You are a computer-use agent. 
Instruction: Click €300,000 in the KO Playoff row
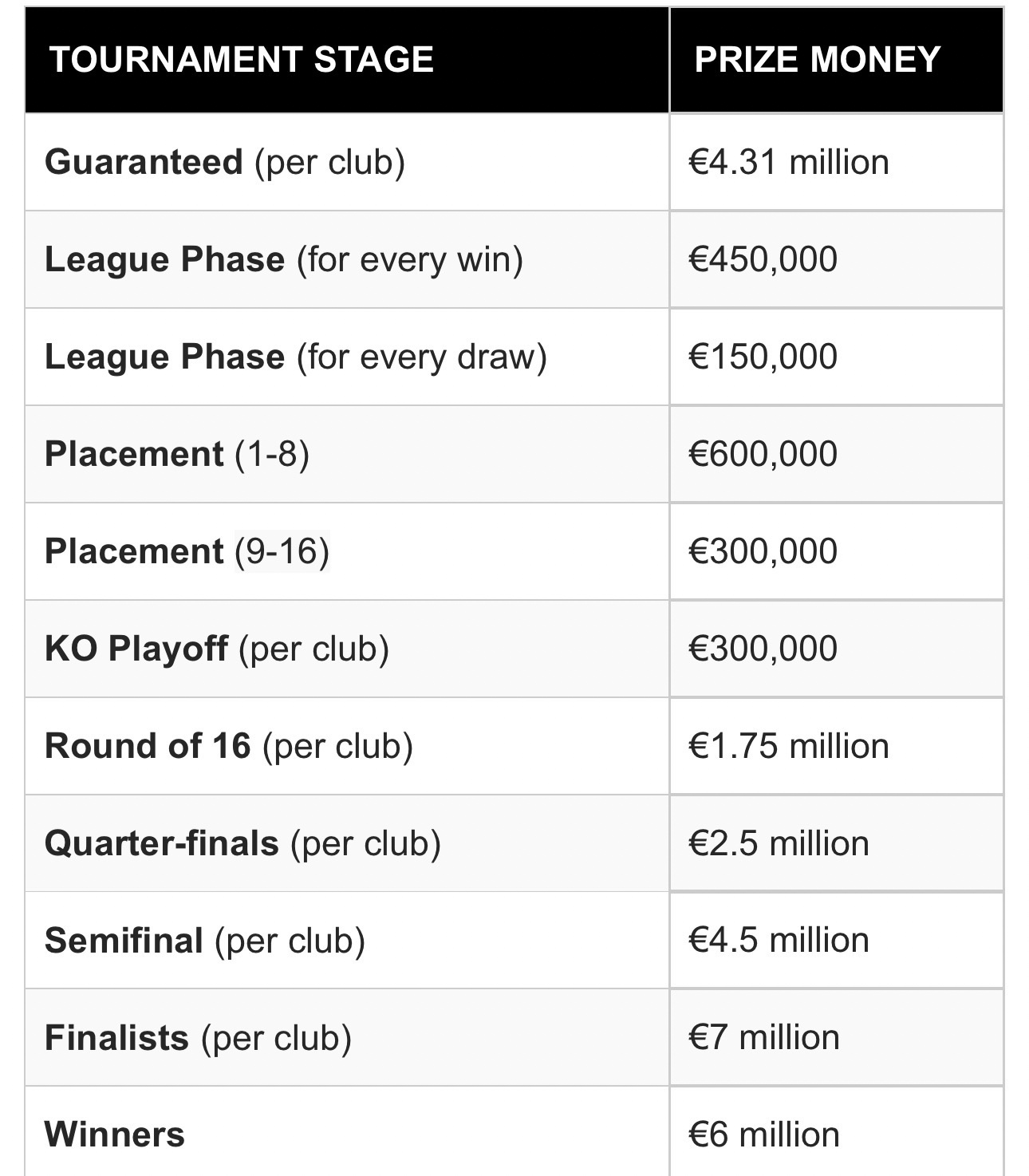763,649
